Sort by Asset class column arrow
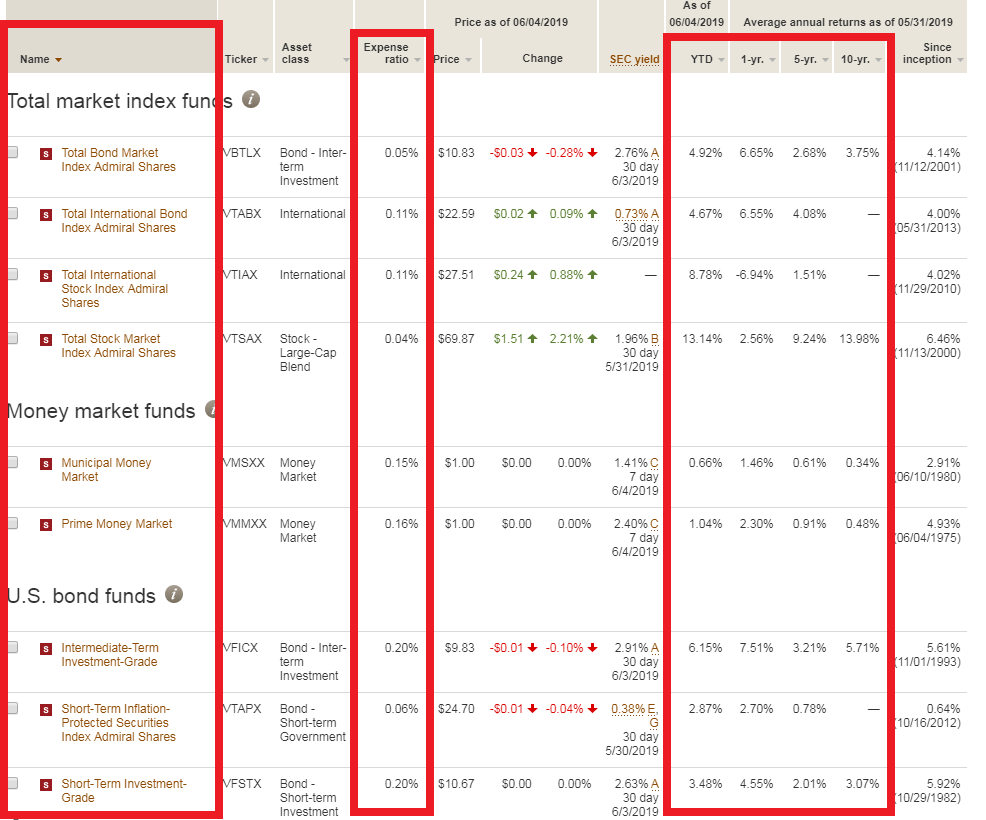This screenshot has width=986, height=820. click(346, 60)
